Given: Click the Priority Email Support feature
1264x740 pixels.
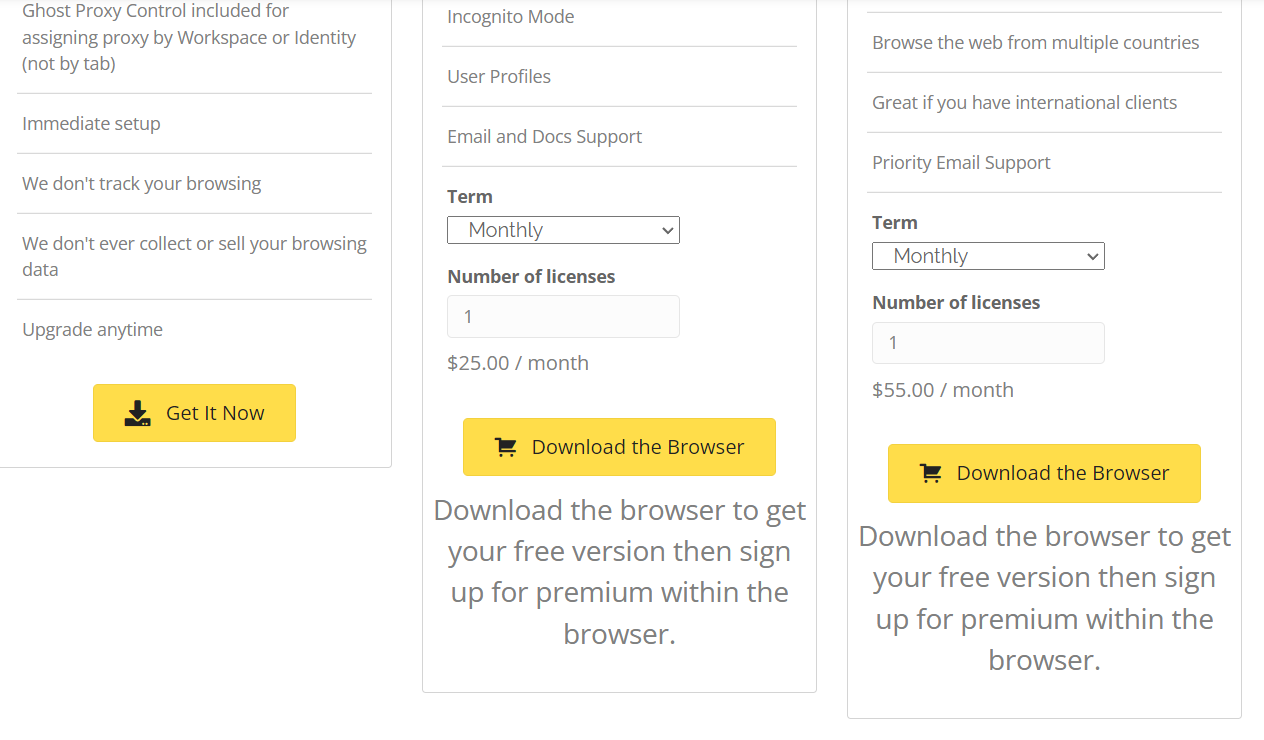Looking at the screenshot, I should [961, 162].
